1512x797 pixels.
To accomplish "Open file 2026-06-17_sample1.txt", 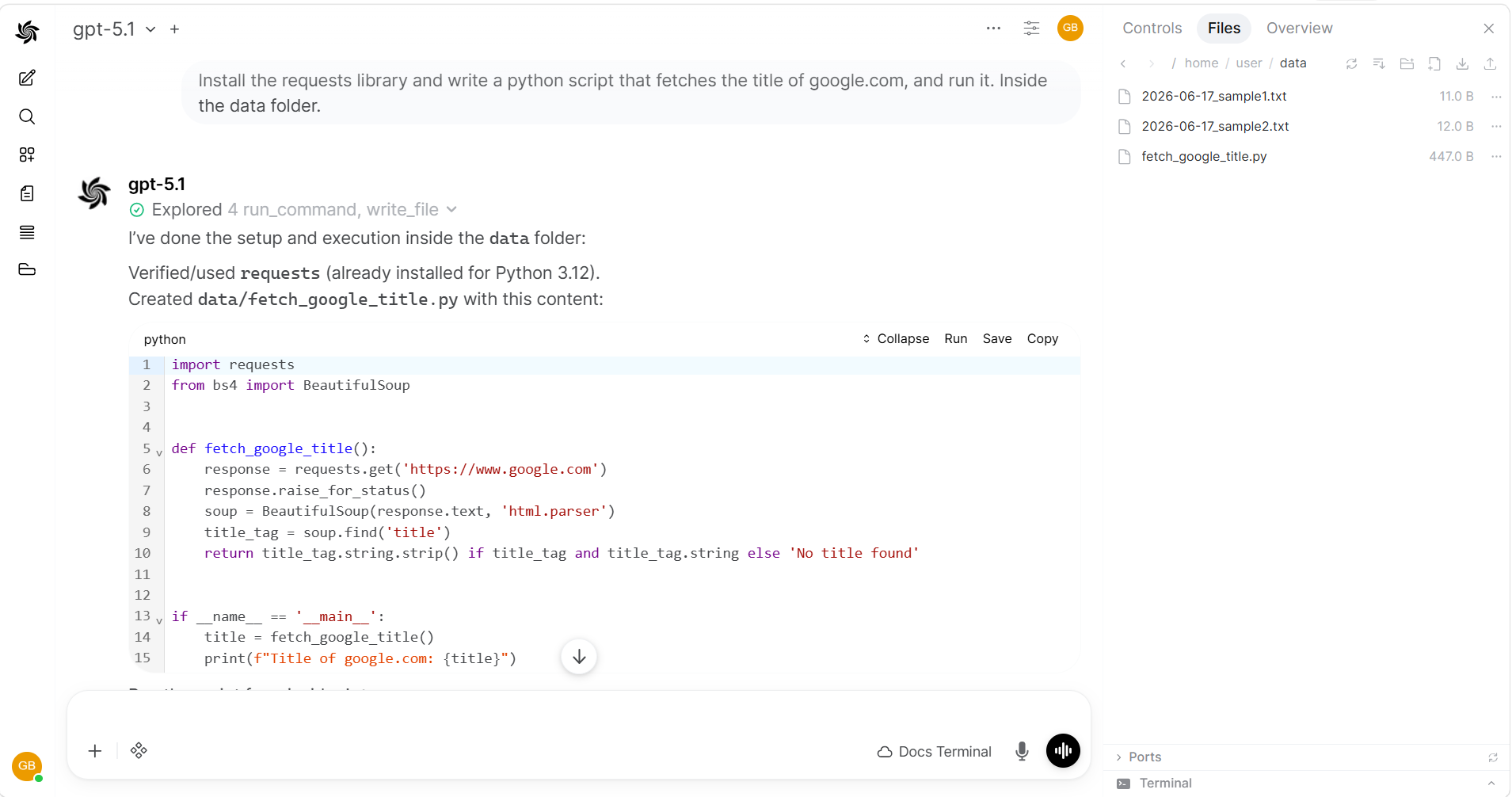I will point(1213,97).
